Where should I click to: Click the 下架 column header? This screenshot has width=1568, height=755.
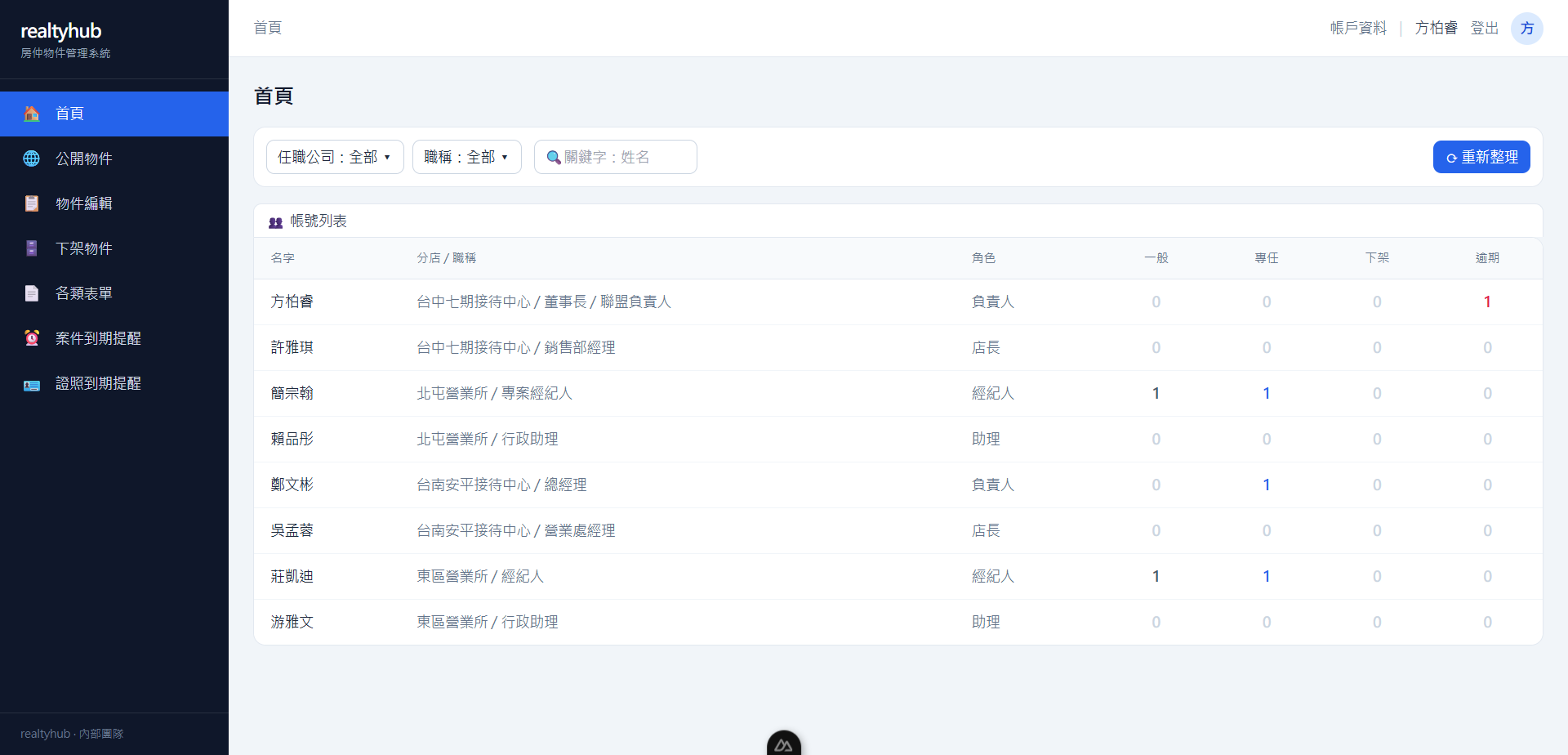(x=1377, y=258)
